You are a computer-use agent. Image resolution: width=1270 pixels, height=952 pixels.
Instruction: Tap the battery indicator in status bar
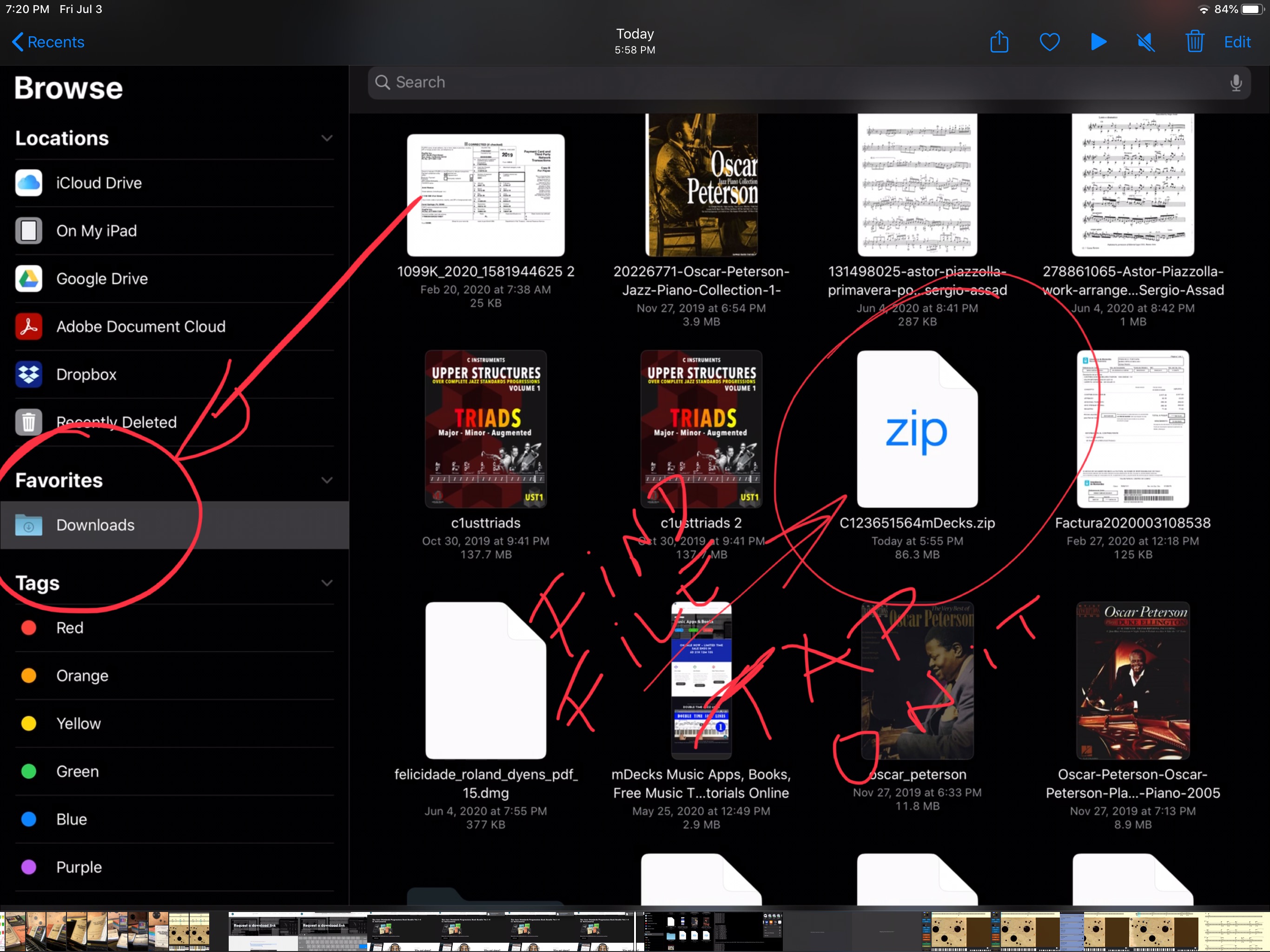coord(1253,9)
